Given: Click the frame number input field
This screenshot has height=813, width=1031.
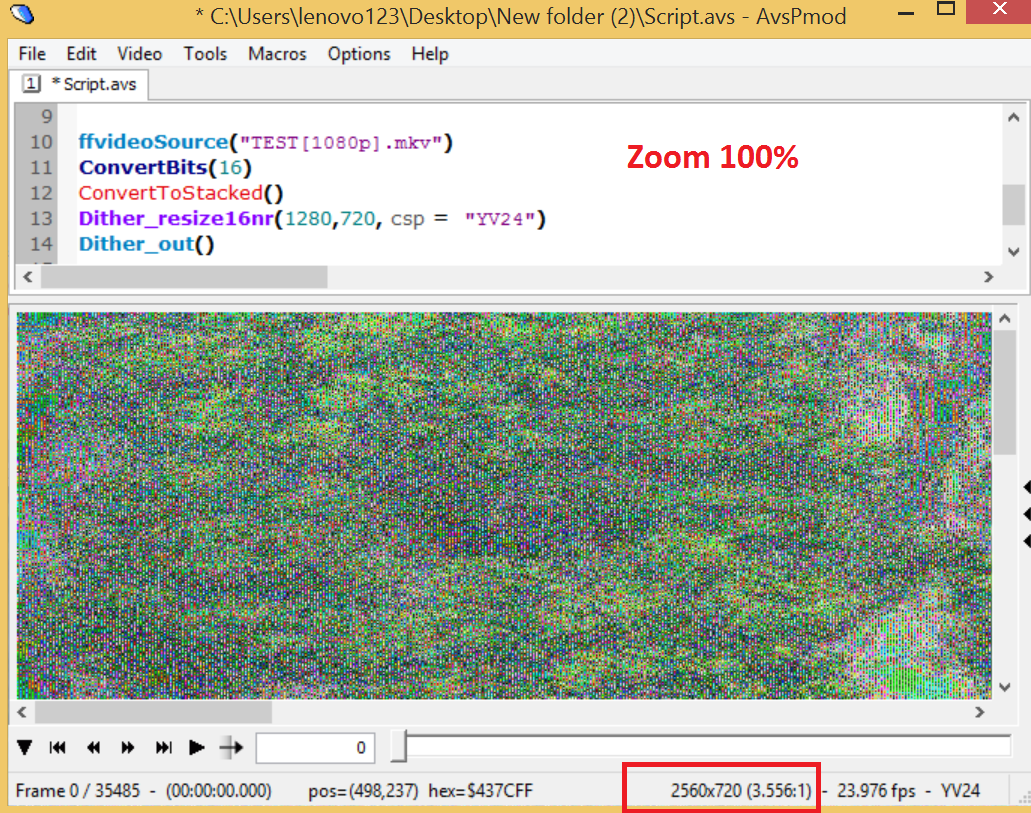Looking at the screenshot, I should point(315,748).
